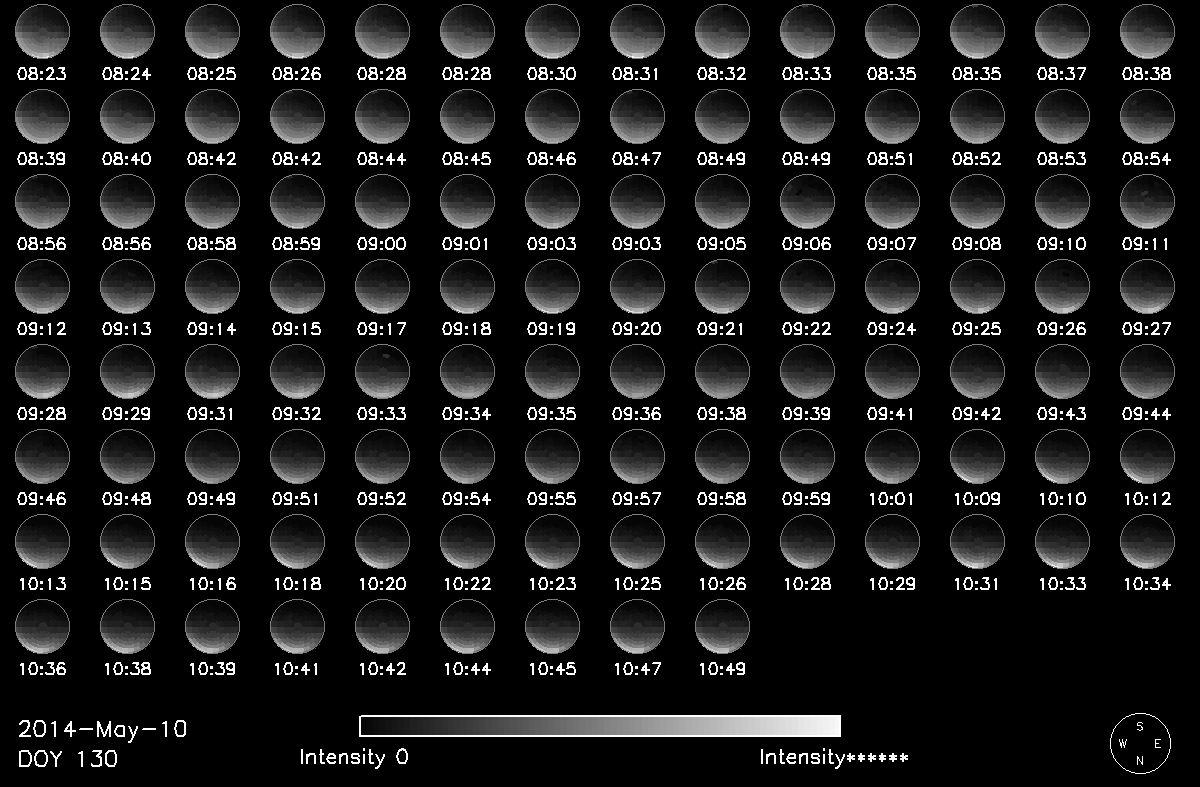Open the 10:01 disk image
This screenshot has height=787, width=1200.
coord(892,456)
